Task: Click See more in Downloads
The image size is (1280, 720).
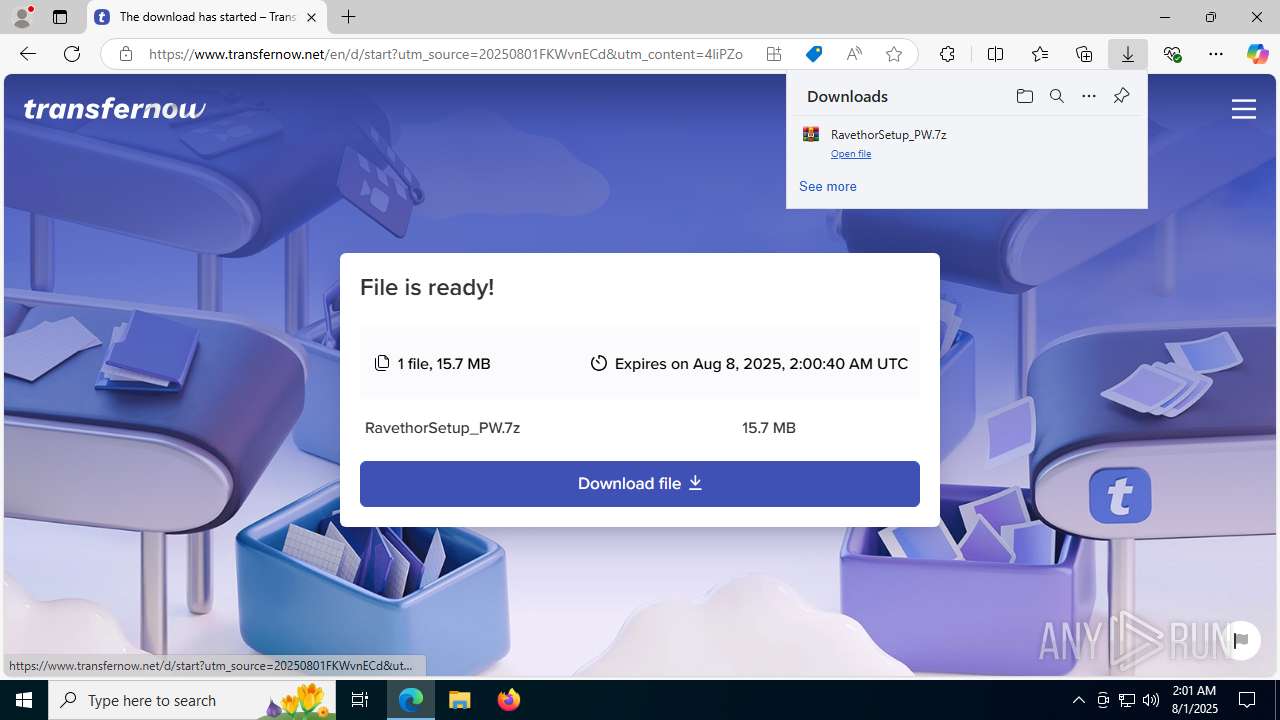Action: tap(827, 187)
